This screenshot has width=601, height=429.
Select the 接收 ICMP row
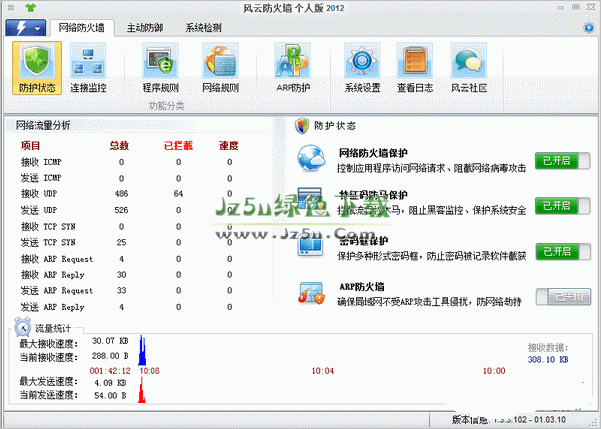(127, 162)
